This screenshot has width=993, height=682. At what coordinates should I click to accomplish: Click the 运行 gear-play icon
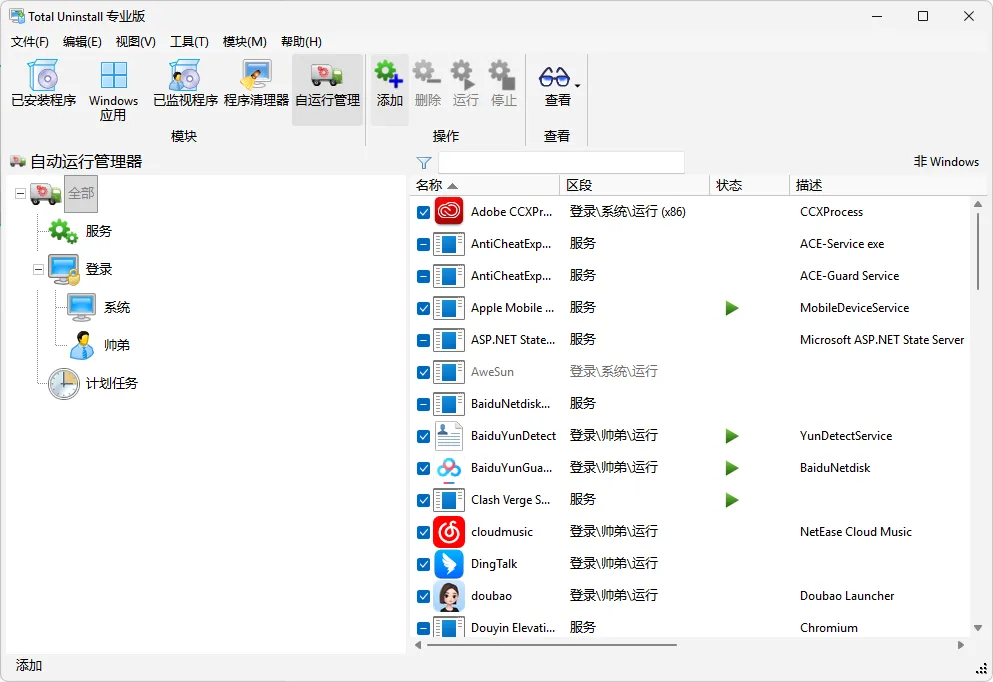465,74
